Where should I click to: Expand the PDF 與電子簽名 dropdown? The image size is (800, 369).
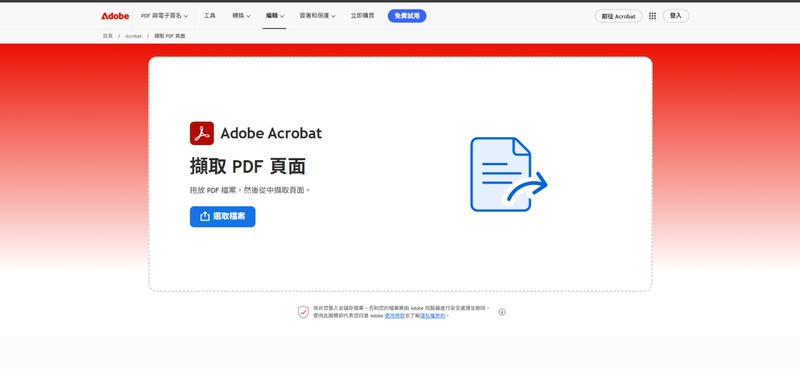click(164, 16)
